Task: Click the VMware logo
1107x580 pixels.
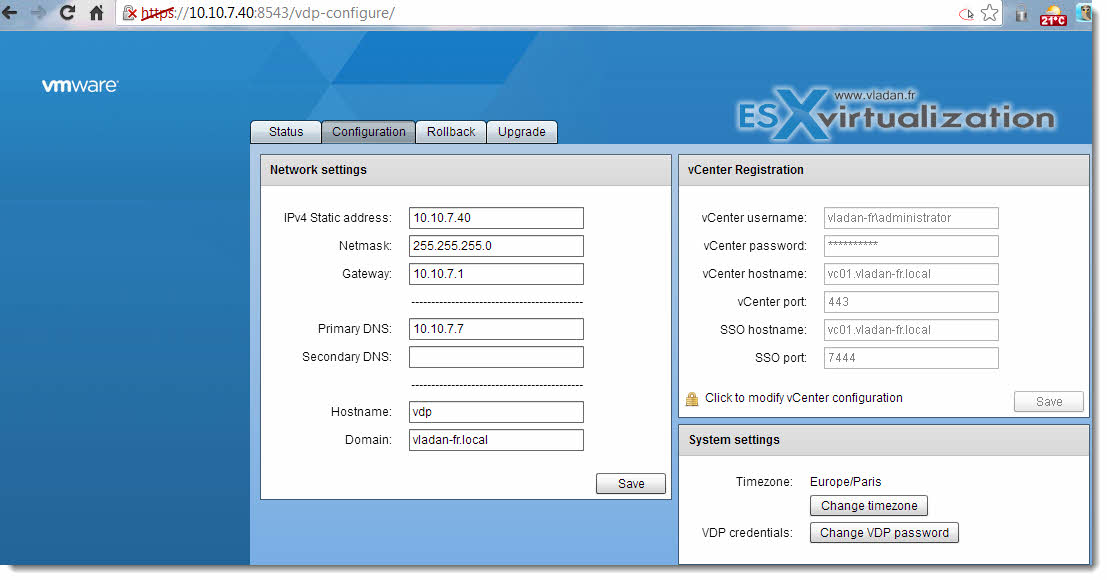Action: 80,85
